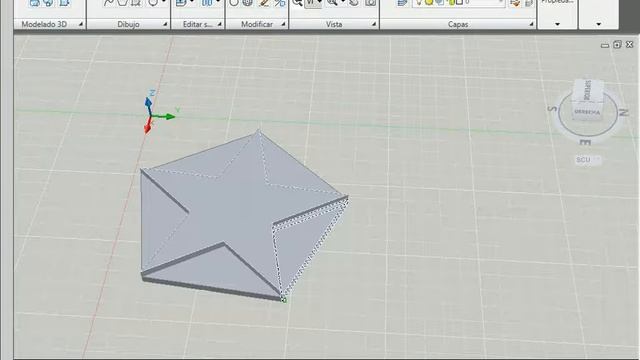Expand the Vista panel arrow
Screen dimensions: 640x360
point(373,24)
